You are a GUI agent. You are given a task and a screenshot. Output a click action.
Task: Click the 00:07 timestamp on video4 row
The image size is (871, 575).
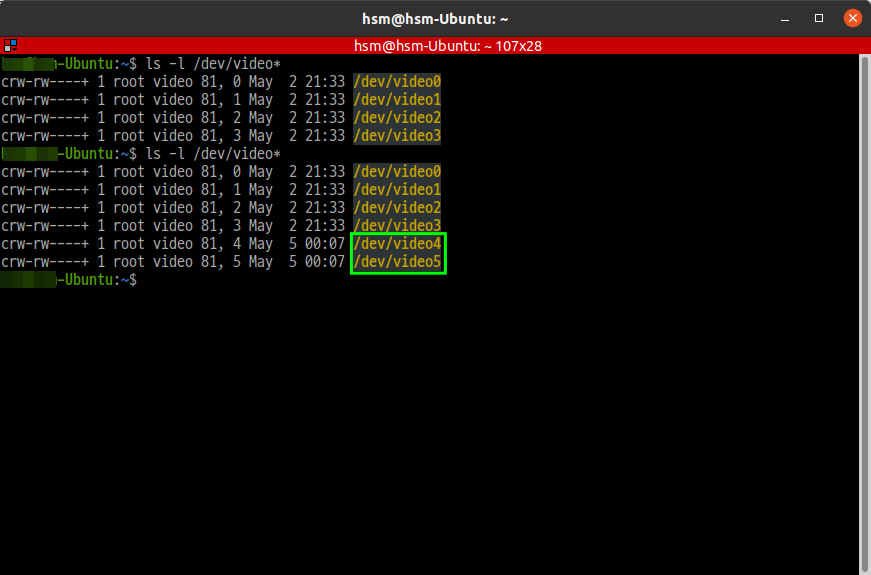[325, 243]
